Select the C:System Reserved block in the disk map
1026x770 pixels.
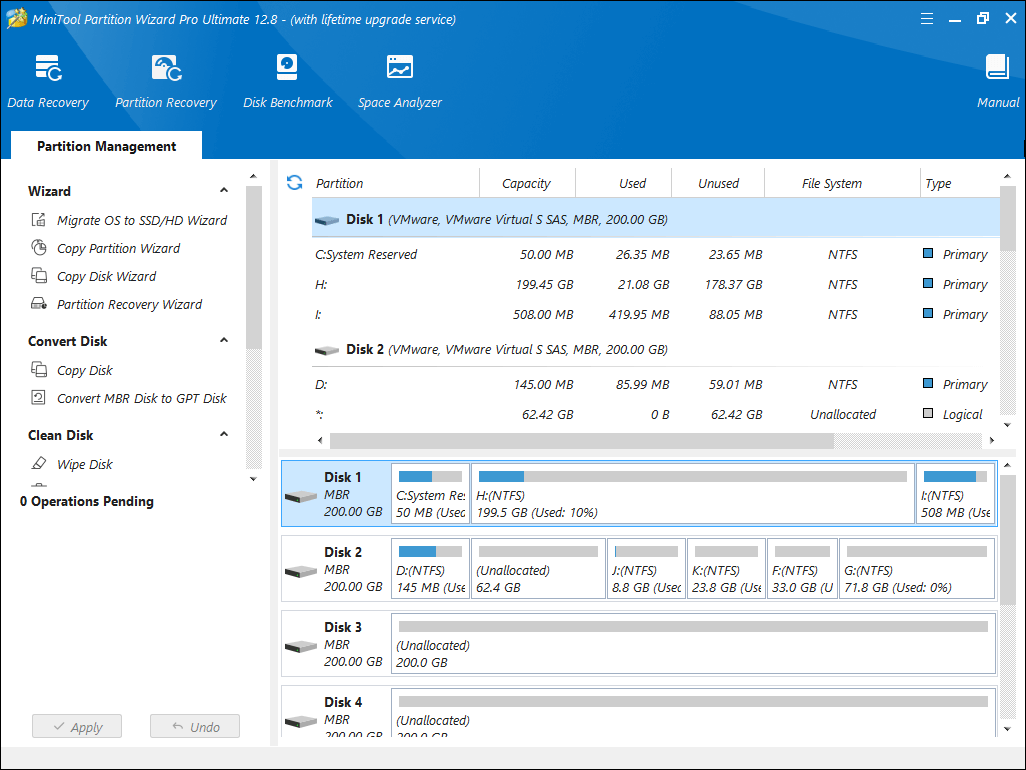click(431, 494)
